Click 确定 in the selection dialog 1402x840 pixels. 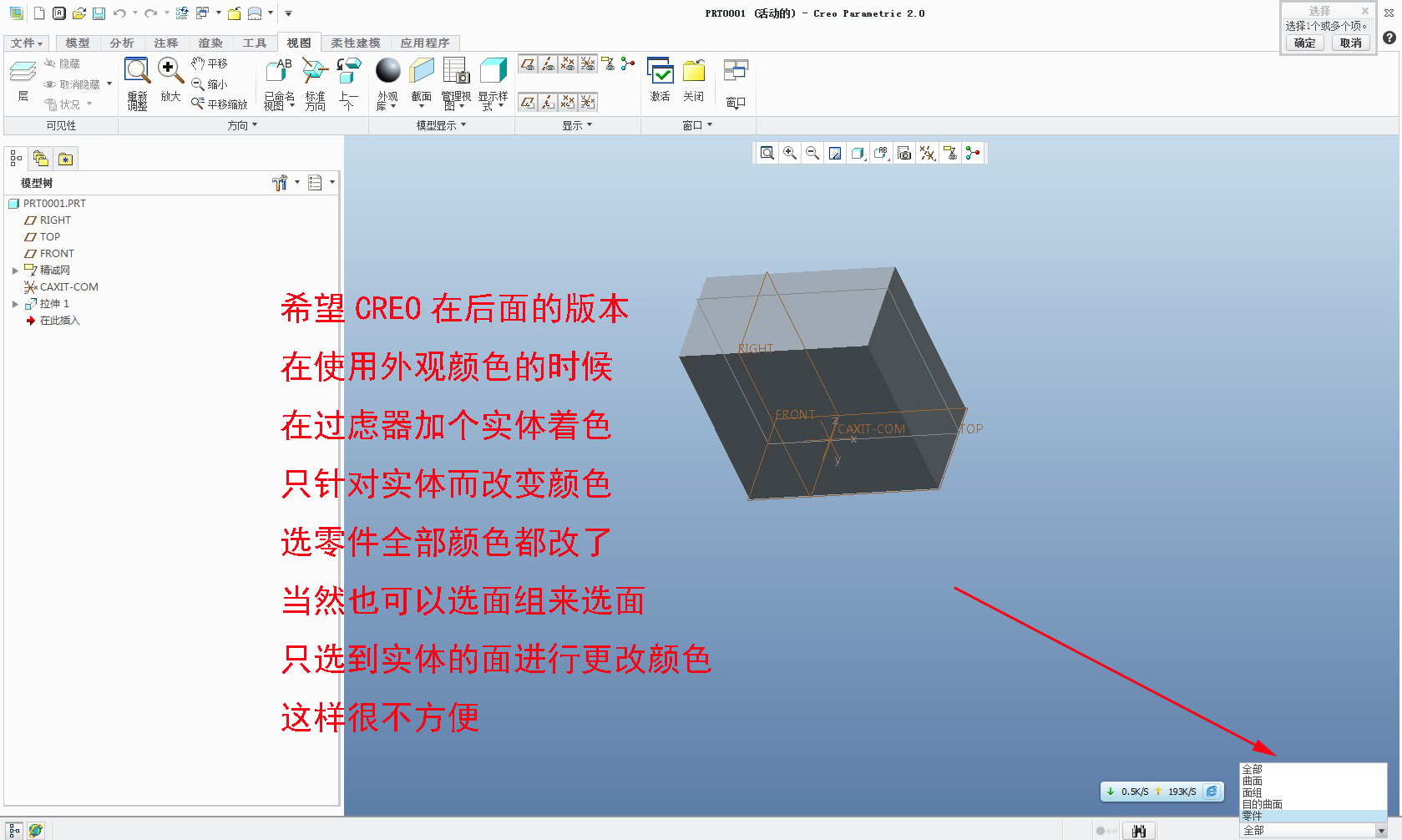[1304, 43]
